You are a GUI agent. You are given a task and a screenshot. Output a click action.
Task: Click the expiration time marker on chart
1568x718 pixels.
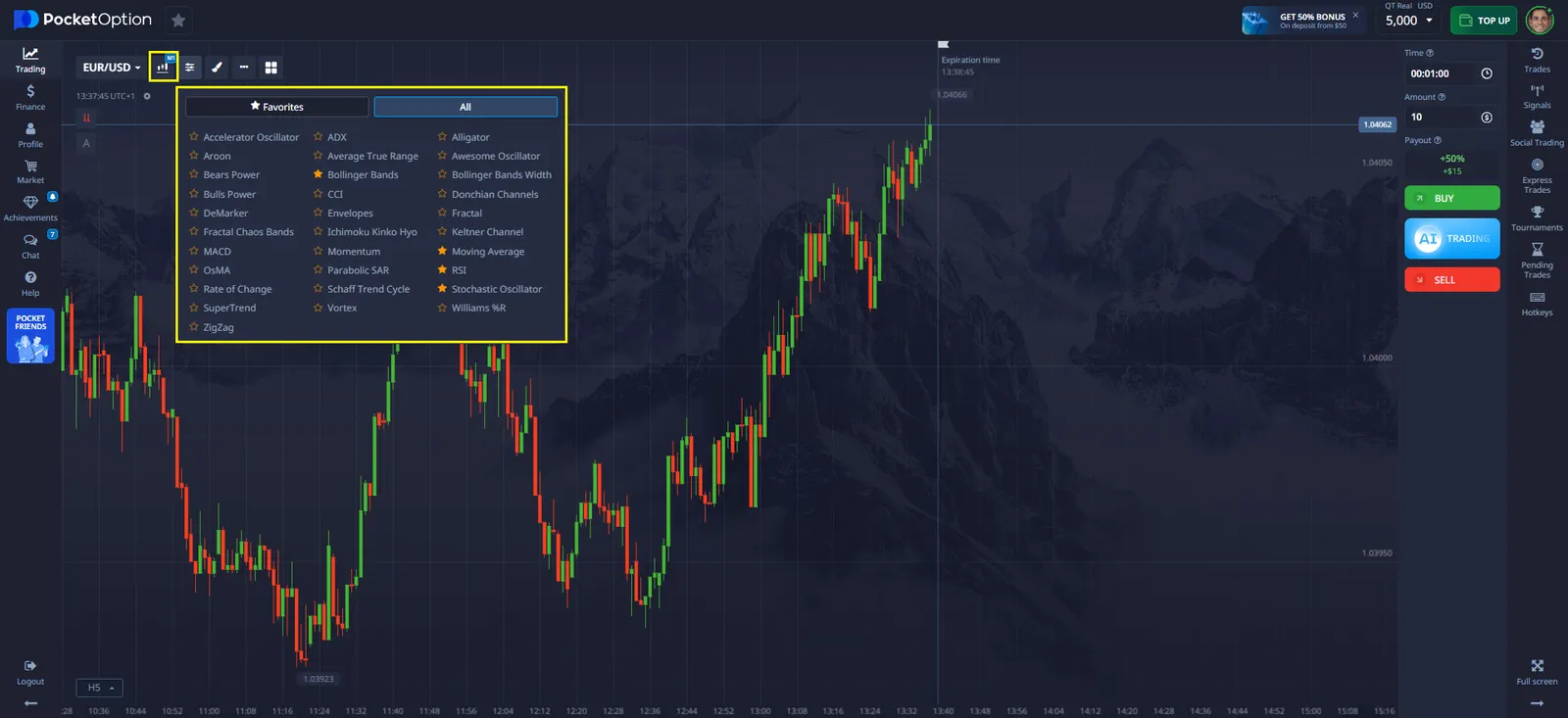[943, 44]
